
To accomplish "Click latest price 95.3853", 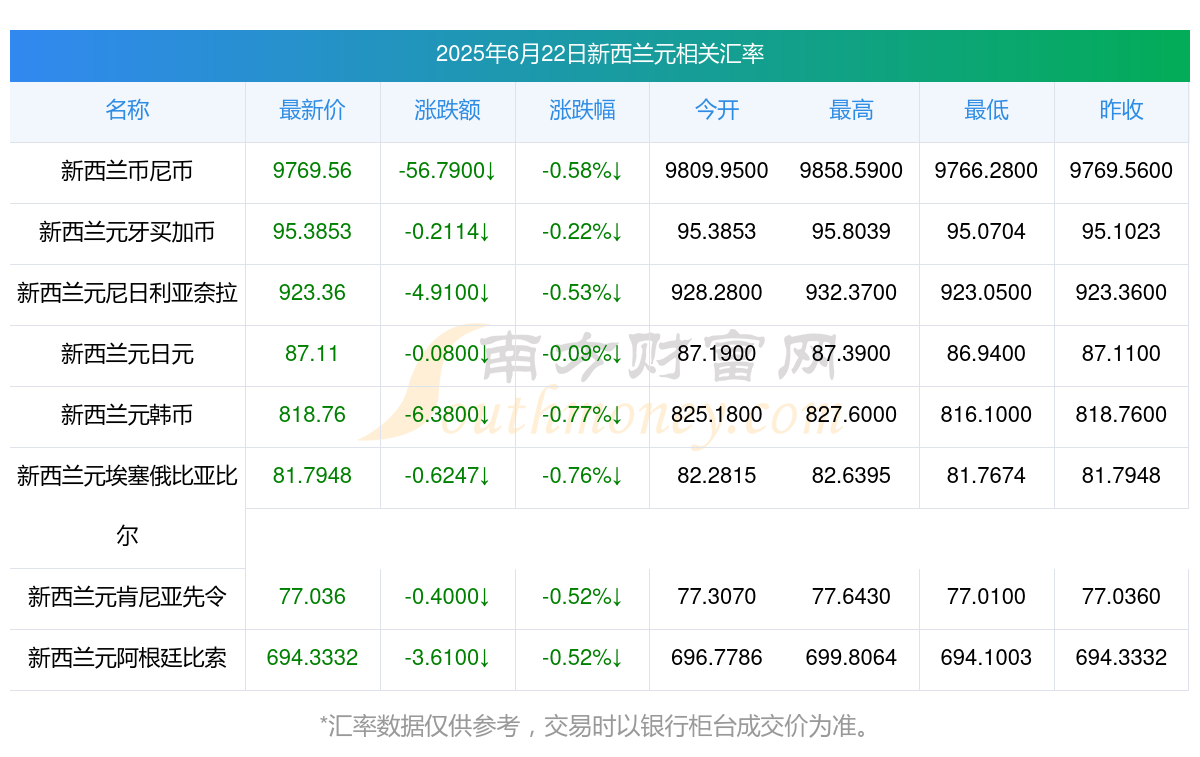I will coord(312,232).
